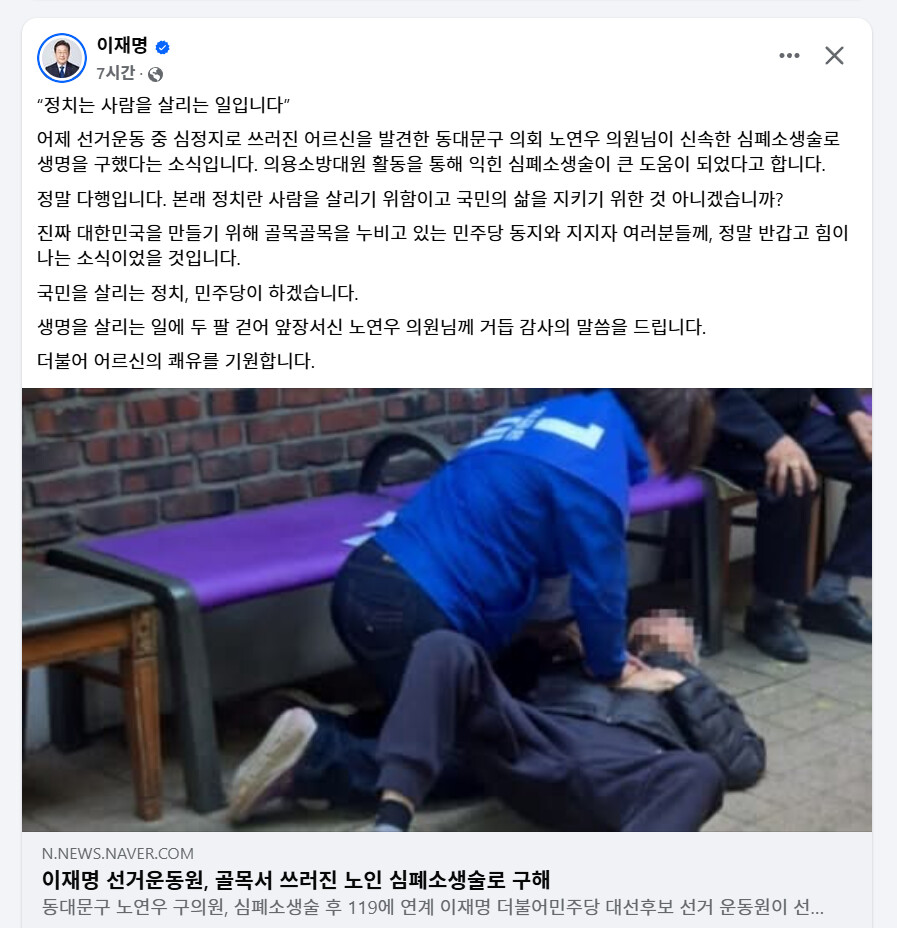Open the N.NEWS.NAVER.COM source domain label
897x928 pixels.
pos(118,853)
